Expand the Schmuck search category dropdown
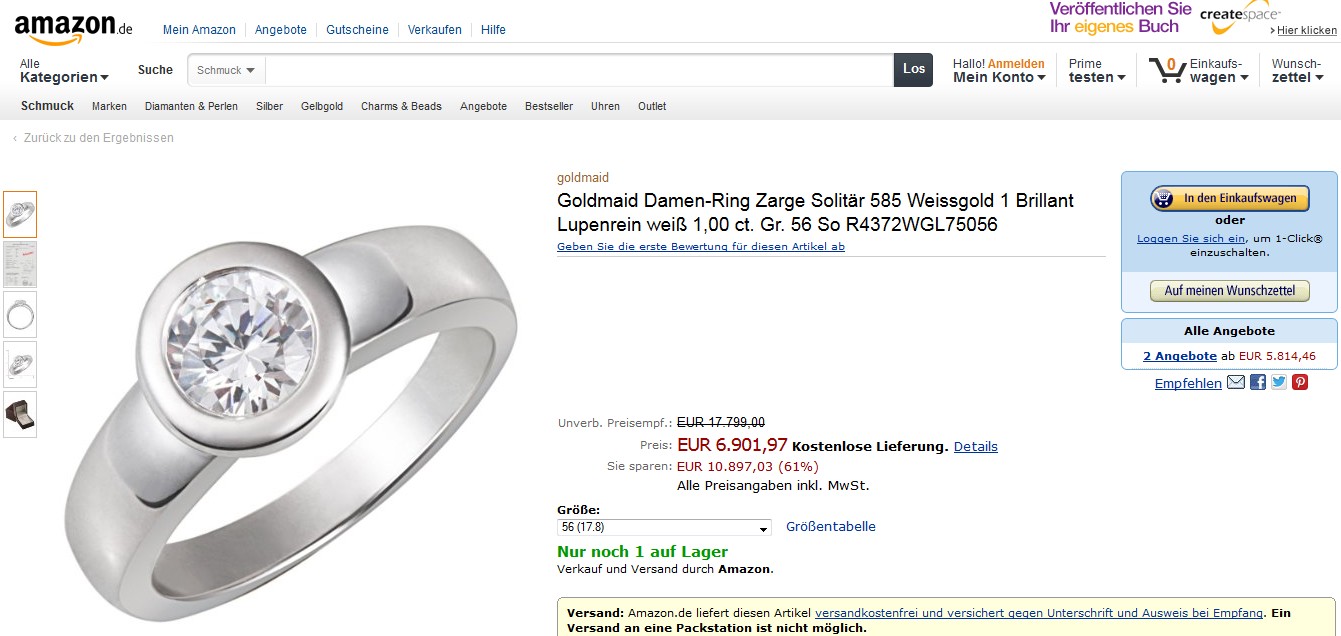The width and height of the screenshot is (1341, 636). (226, 70)
